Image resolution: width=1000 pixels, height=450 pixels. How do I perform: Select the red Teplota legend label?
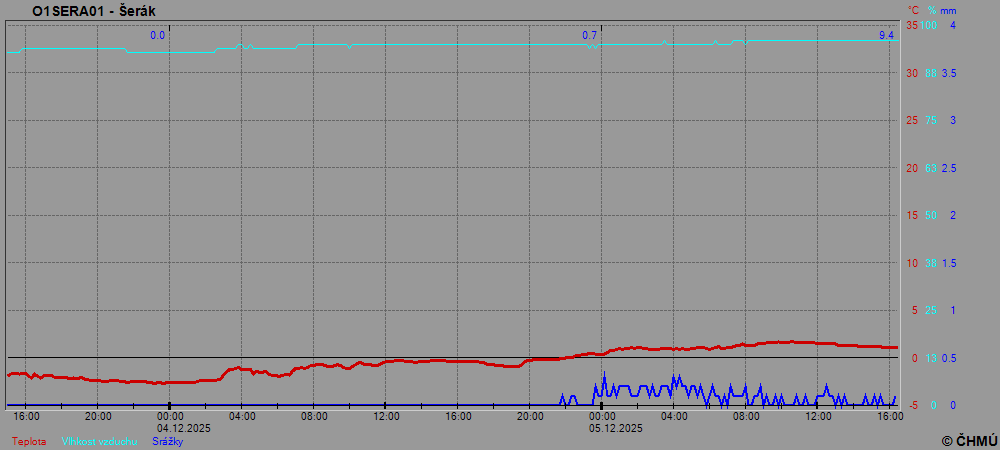tap(29, 441)
